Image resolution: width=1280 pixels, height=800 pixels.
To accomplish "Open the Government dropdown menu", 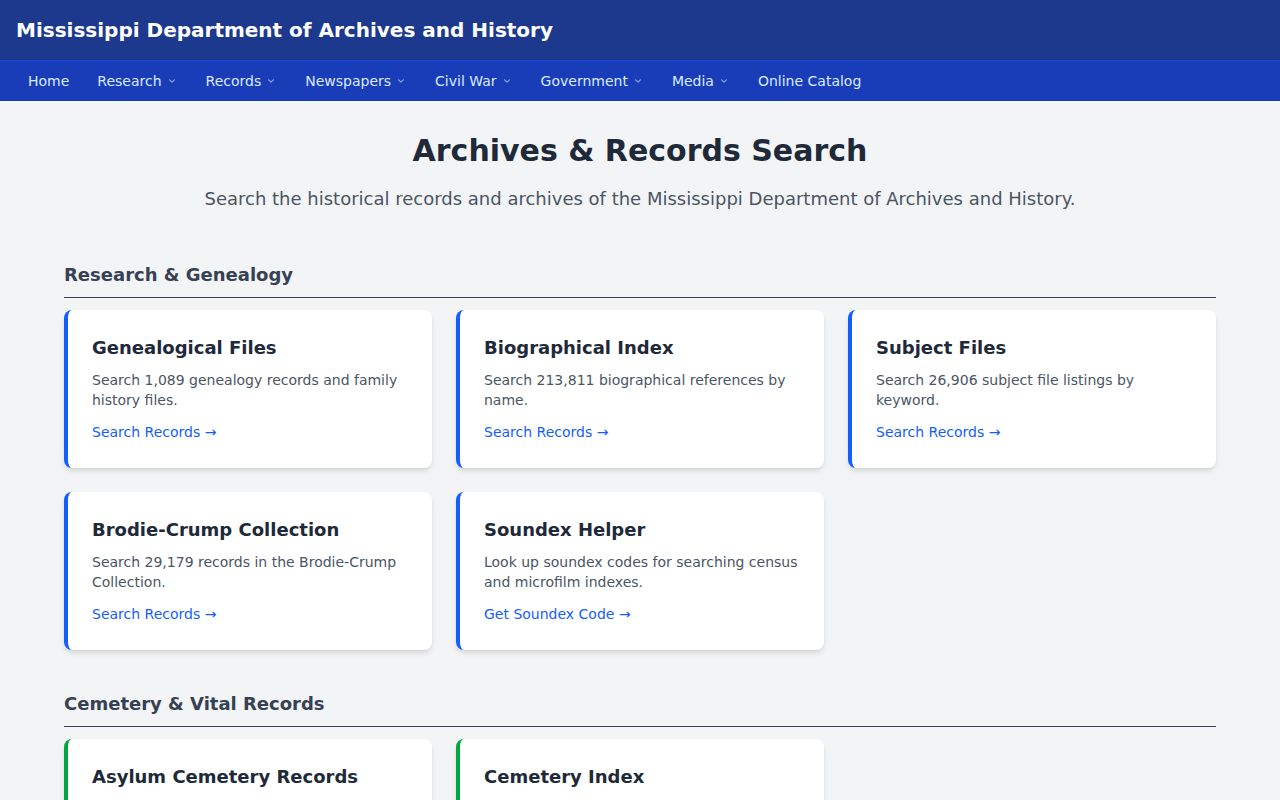I will click(x=591, y=81).
